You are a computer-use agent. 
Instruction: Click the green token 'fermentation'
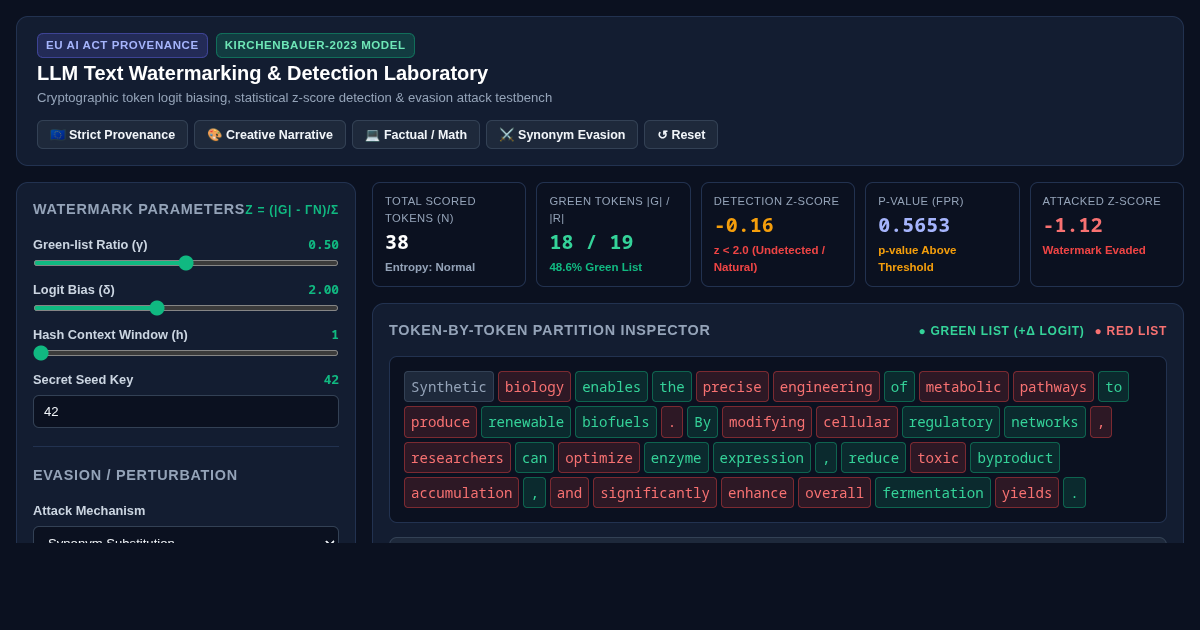tap(933, 493)
